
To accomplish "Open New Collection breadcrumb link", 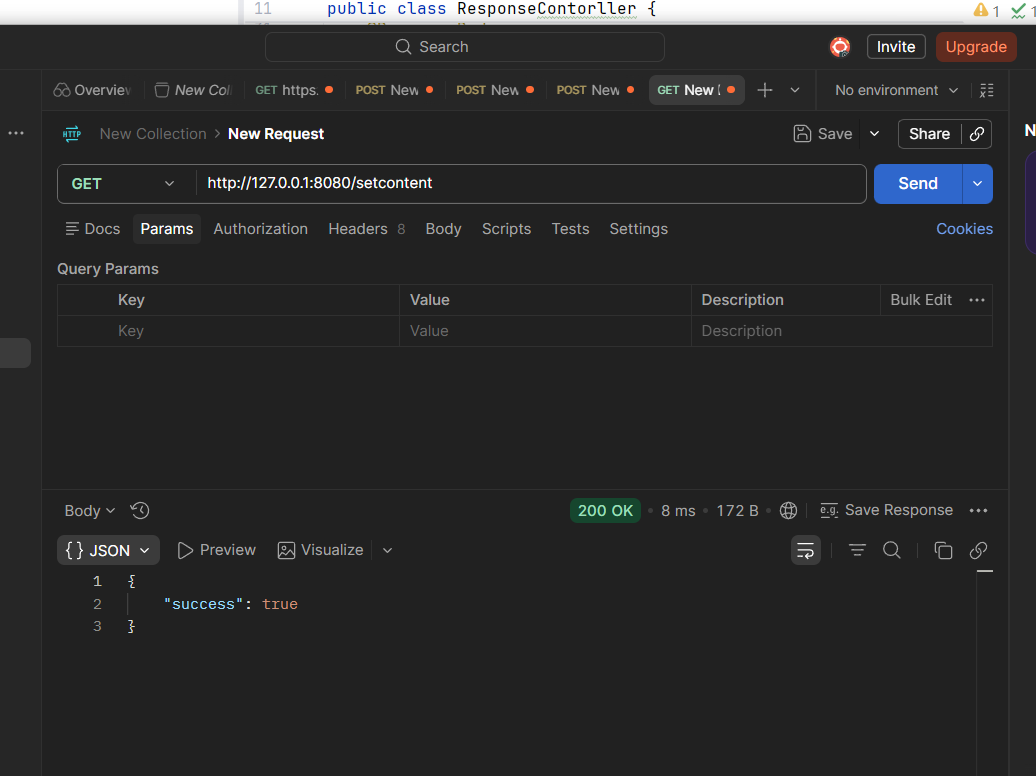I will 153,134.
